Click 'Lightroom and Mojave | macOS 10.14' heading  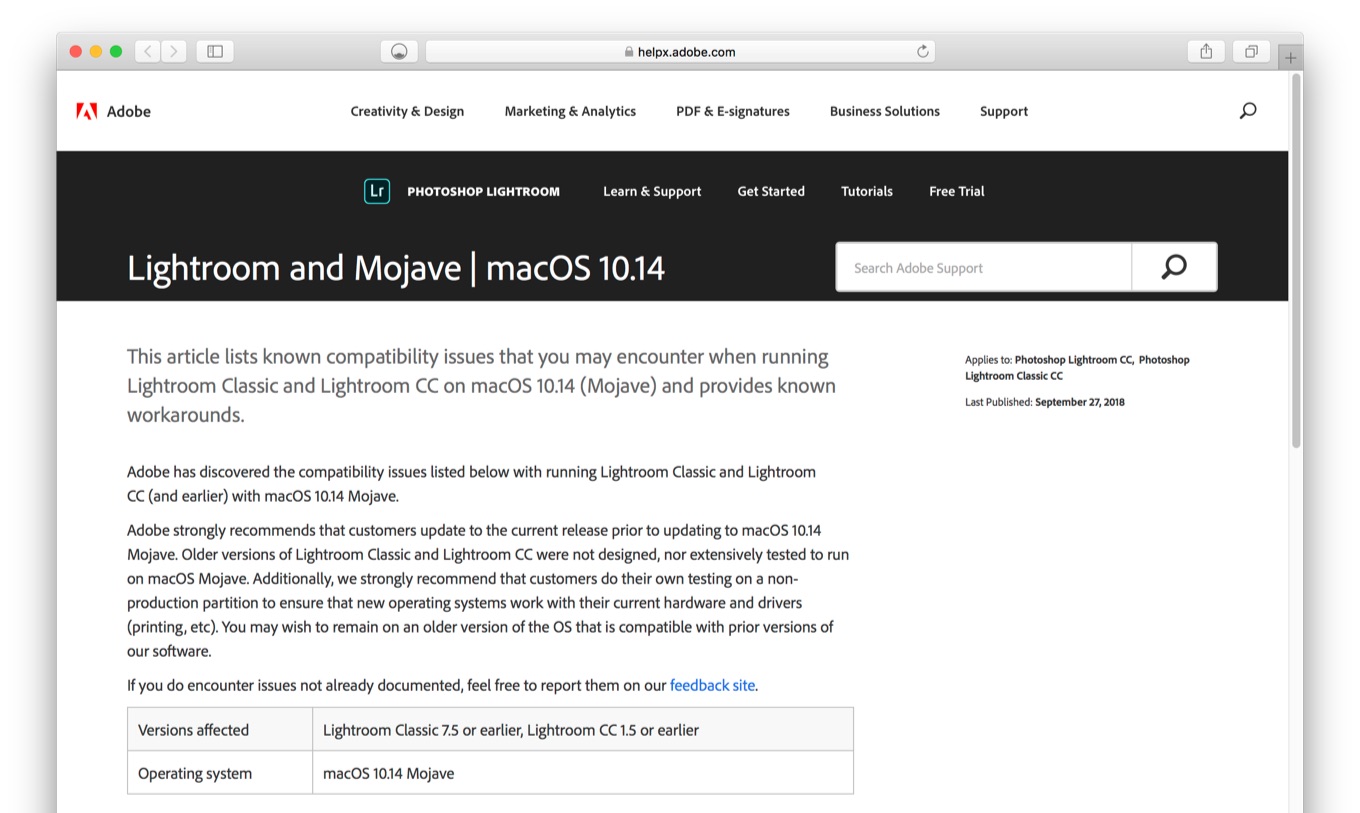pos(396,268)
